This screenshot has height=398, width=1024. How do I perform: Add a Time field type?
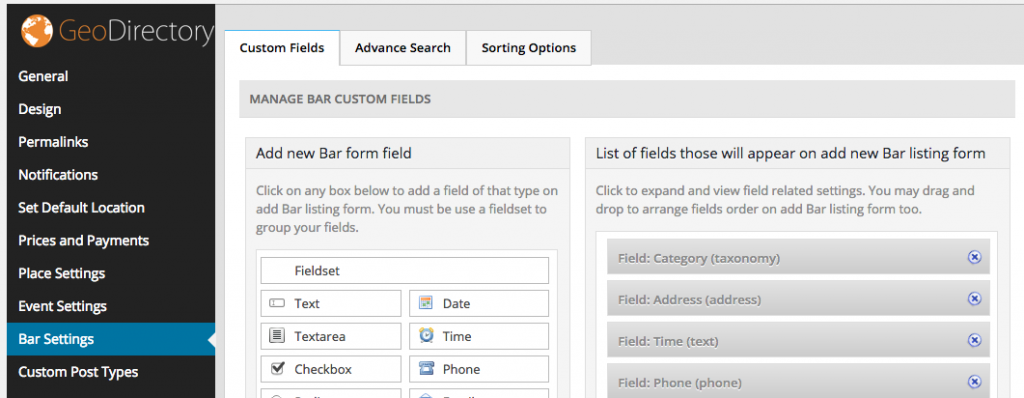pos(479,337)
